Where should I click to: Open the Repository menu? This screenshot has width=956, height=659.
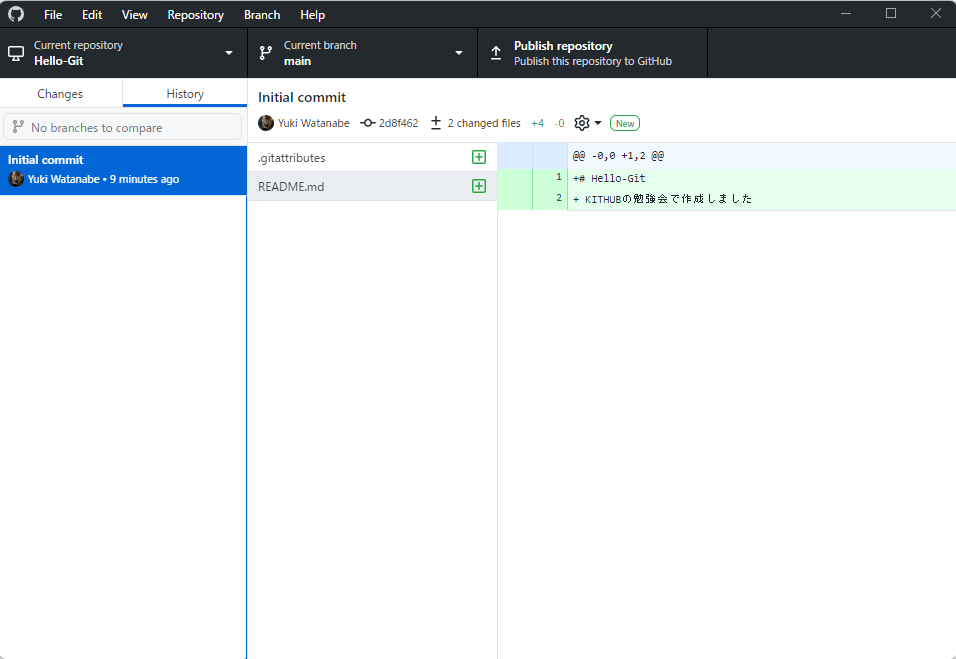(195, 14)
